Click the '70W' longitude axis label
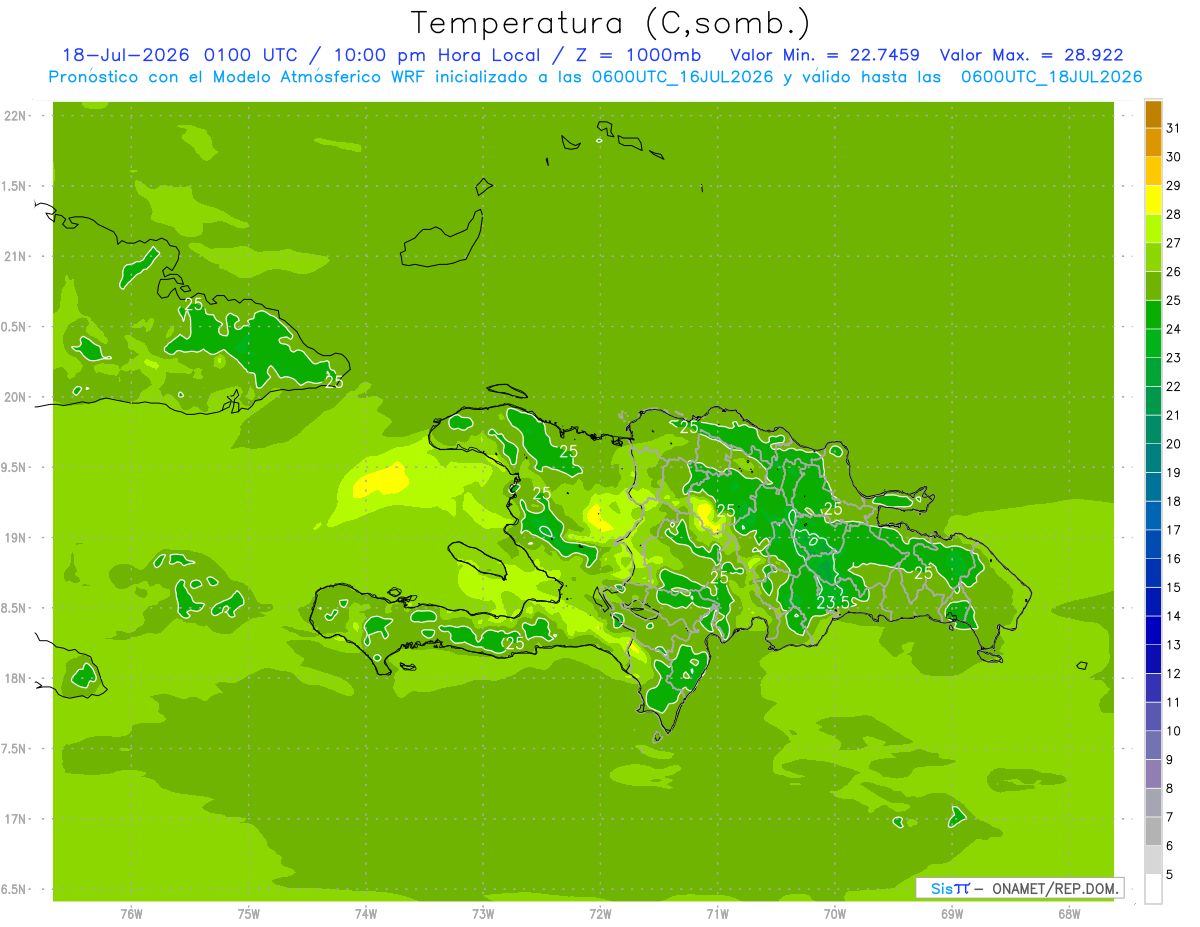Screen dimensions: 1200x927 [835, 914]
